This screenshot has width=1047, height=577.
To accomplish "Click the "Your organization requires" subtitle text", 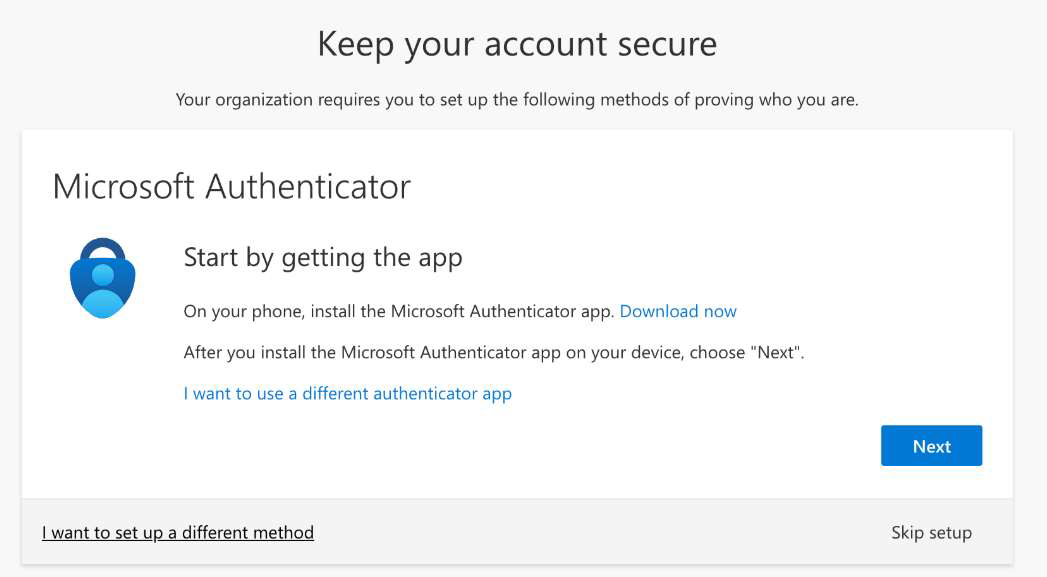I will click(x=517, y=100).
